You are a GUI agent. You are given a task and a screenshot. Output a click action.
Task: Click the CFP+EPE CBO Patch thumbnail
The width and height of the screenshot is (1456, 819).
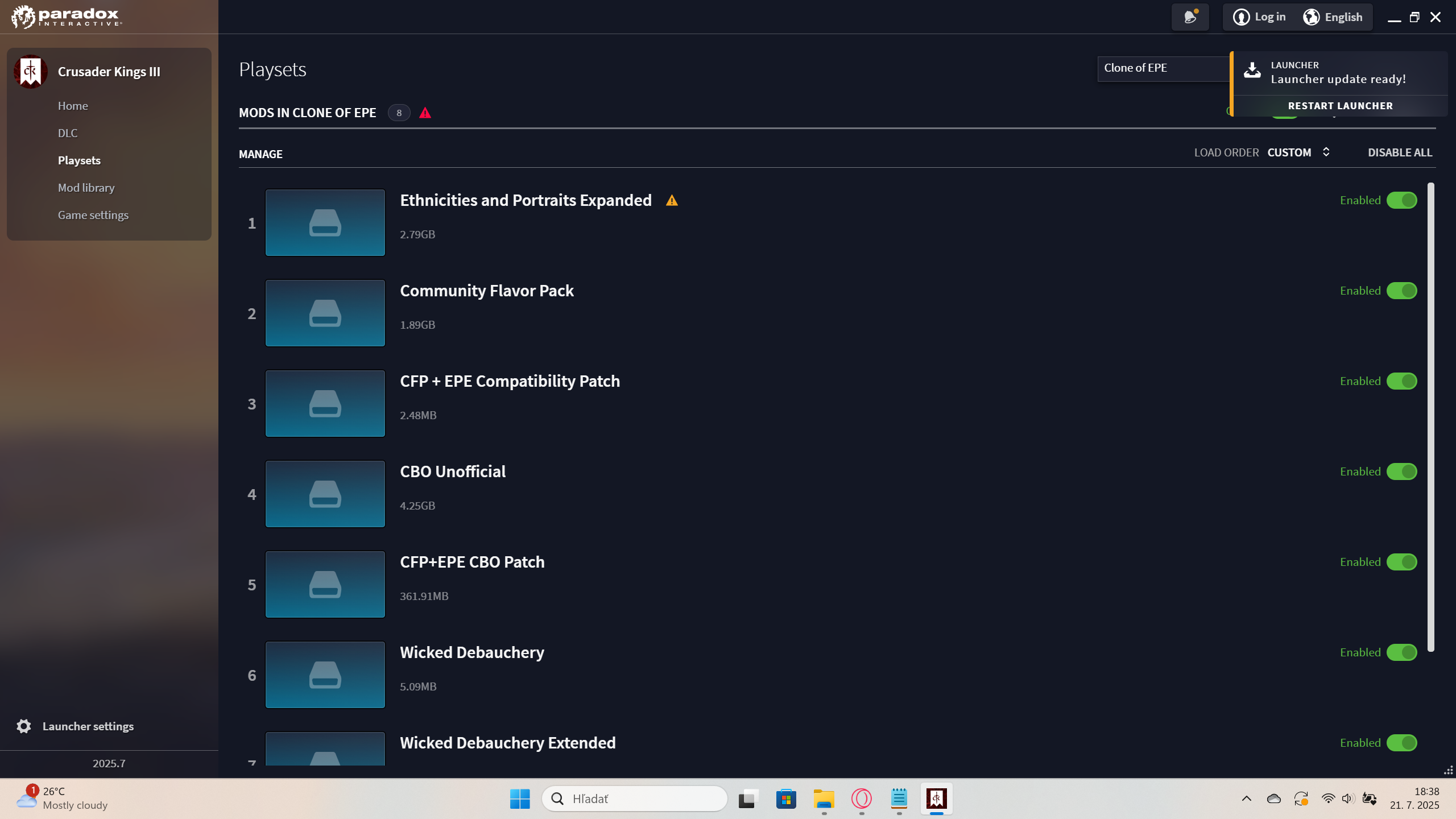tap(325, 584)
